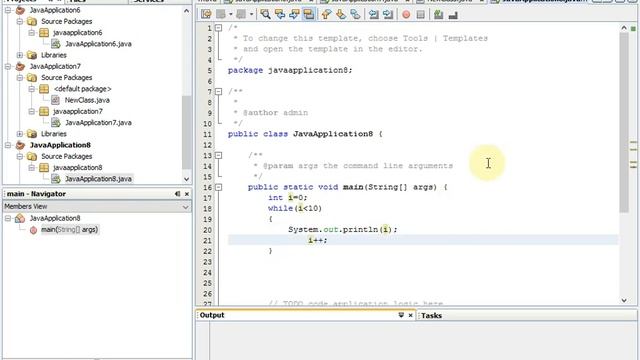Screen dimensions: 640x360
Task: Expand Libraries under JavaApplication6
Action: [20, 55]
